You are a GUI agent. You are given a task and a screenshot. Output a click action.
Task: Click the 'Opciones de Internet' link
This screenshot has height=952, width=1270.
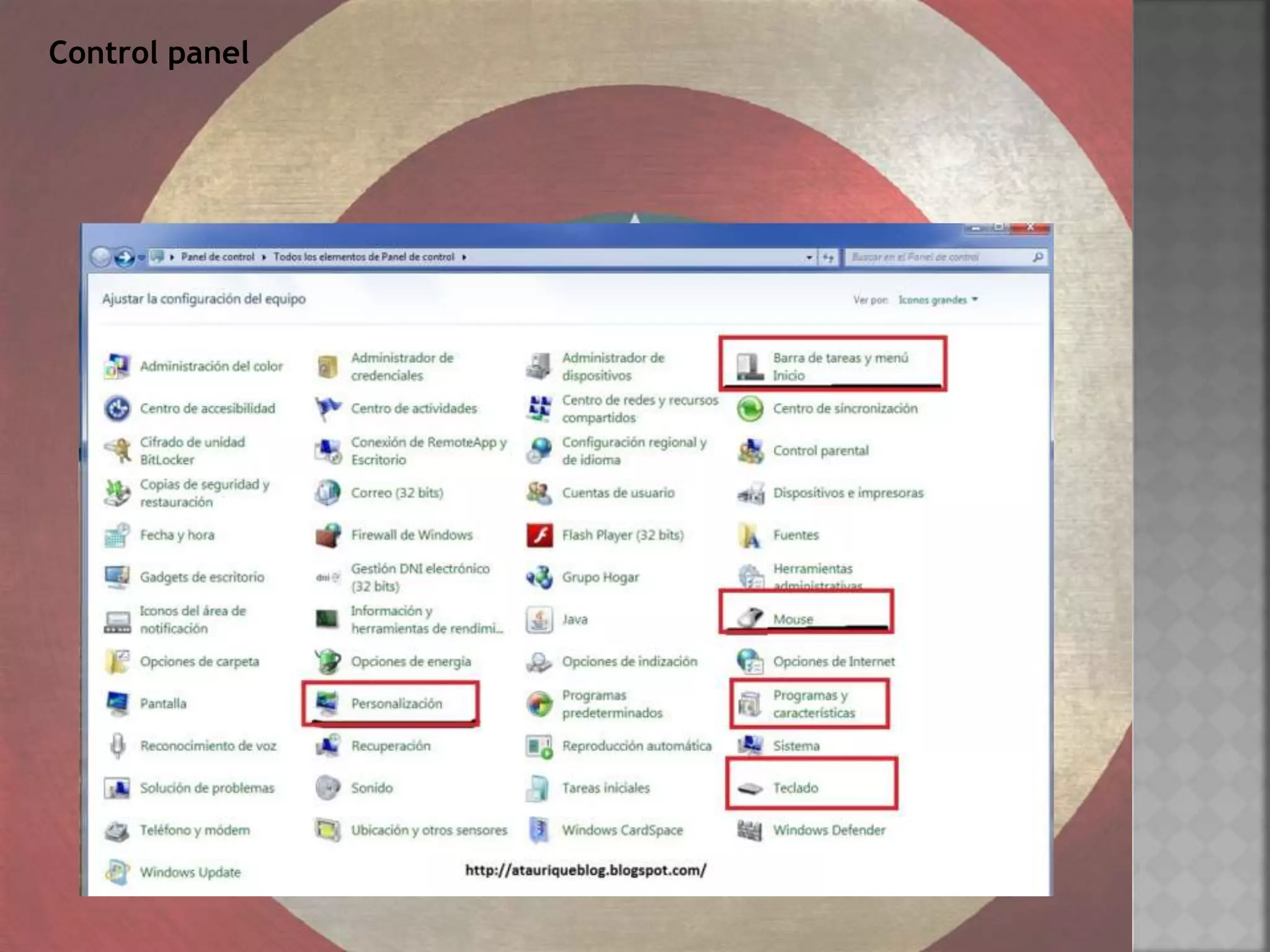point(833,661)
